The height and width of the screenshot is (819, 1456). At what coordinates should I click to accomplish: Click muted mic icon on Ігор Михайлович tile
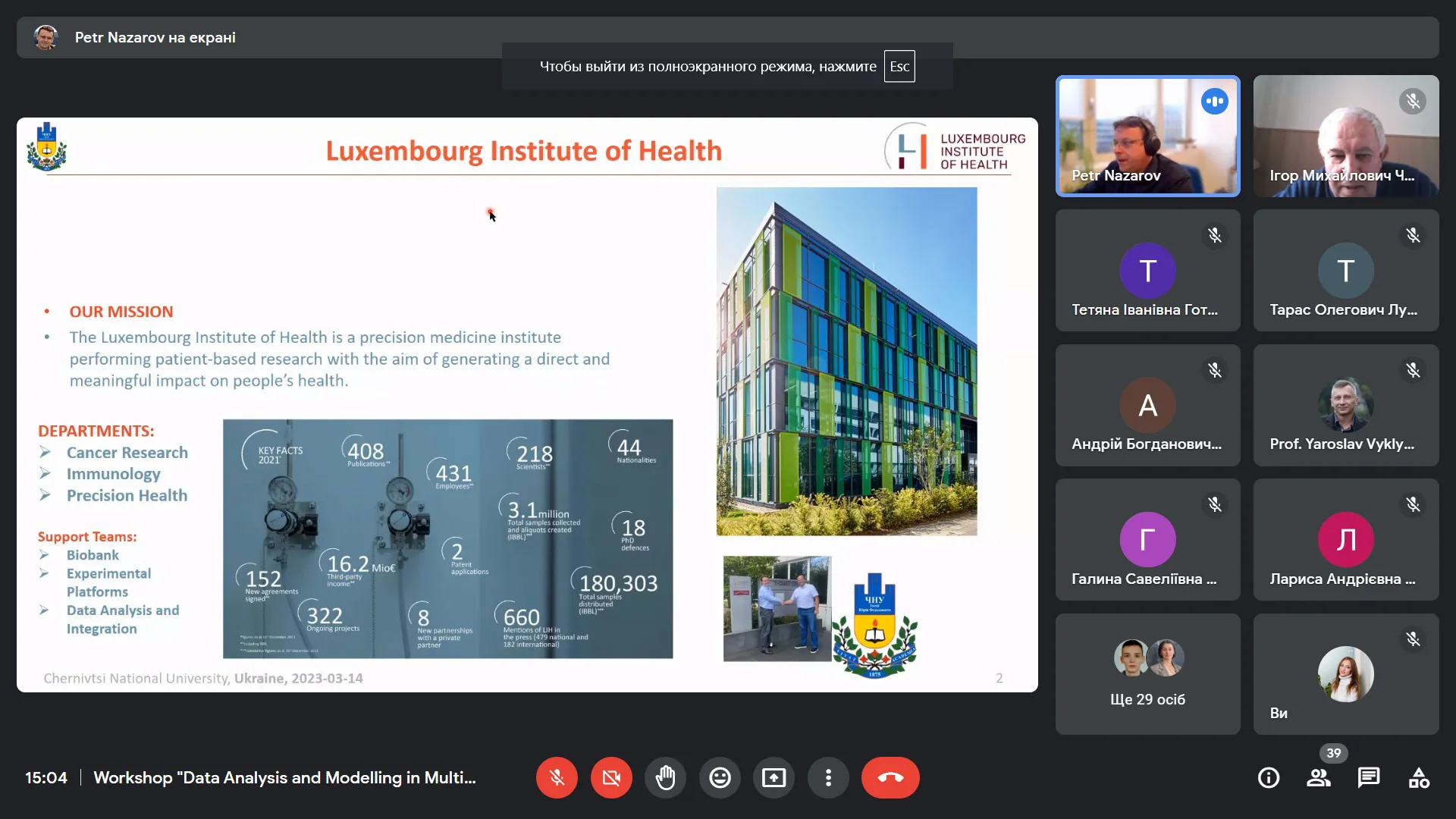[x=1413, y=101]
